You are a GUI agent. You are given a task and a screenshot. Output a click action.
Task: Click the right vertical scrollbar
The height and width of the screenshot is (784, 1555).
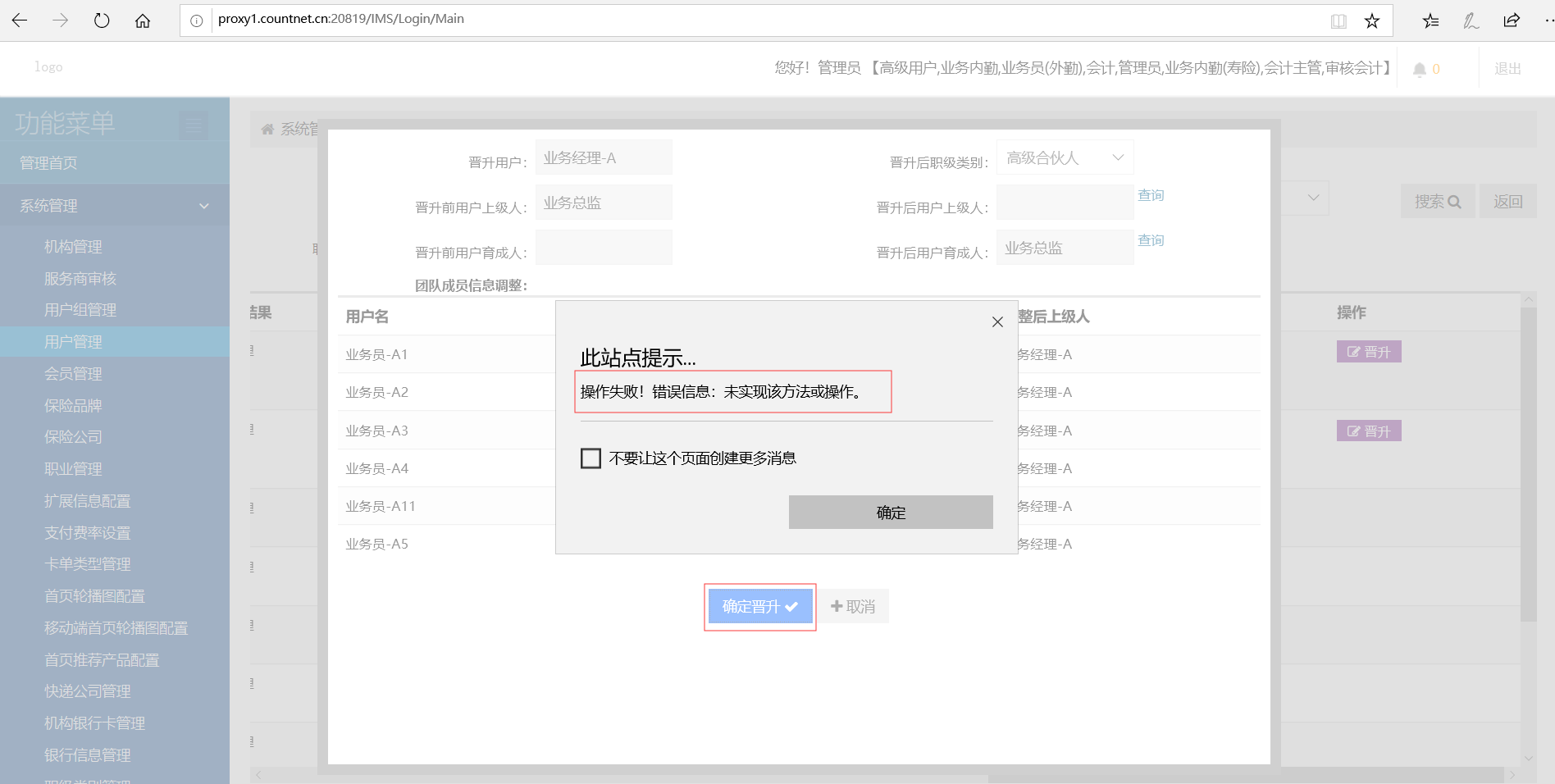(1528, 459)
